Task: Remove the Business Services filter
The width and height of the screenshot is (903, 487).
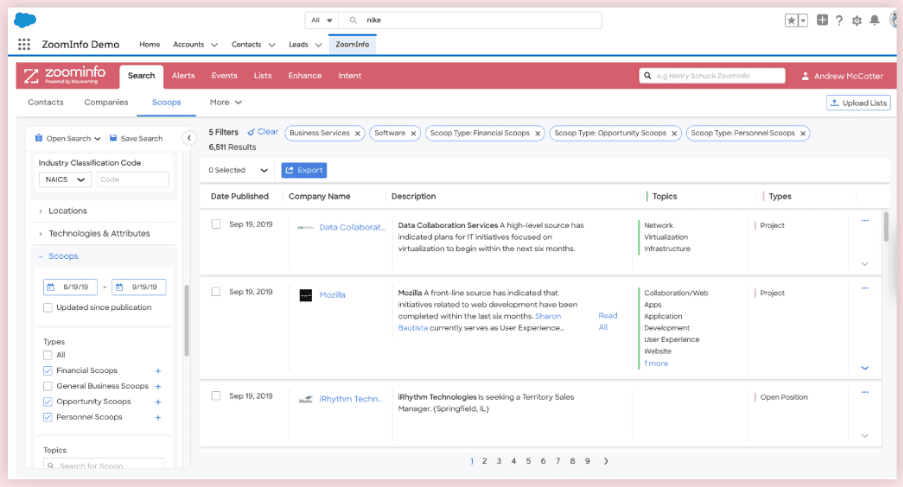Action: [x=358, y=134]
